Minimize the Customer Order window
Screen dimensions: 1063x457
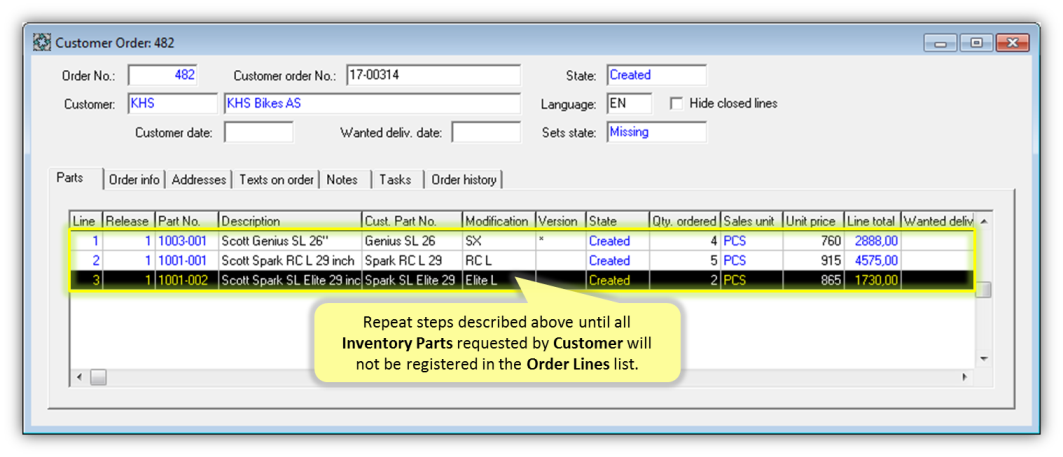tap(940, 43)
